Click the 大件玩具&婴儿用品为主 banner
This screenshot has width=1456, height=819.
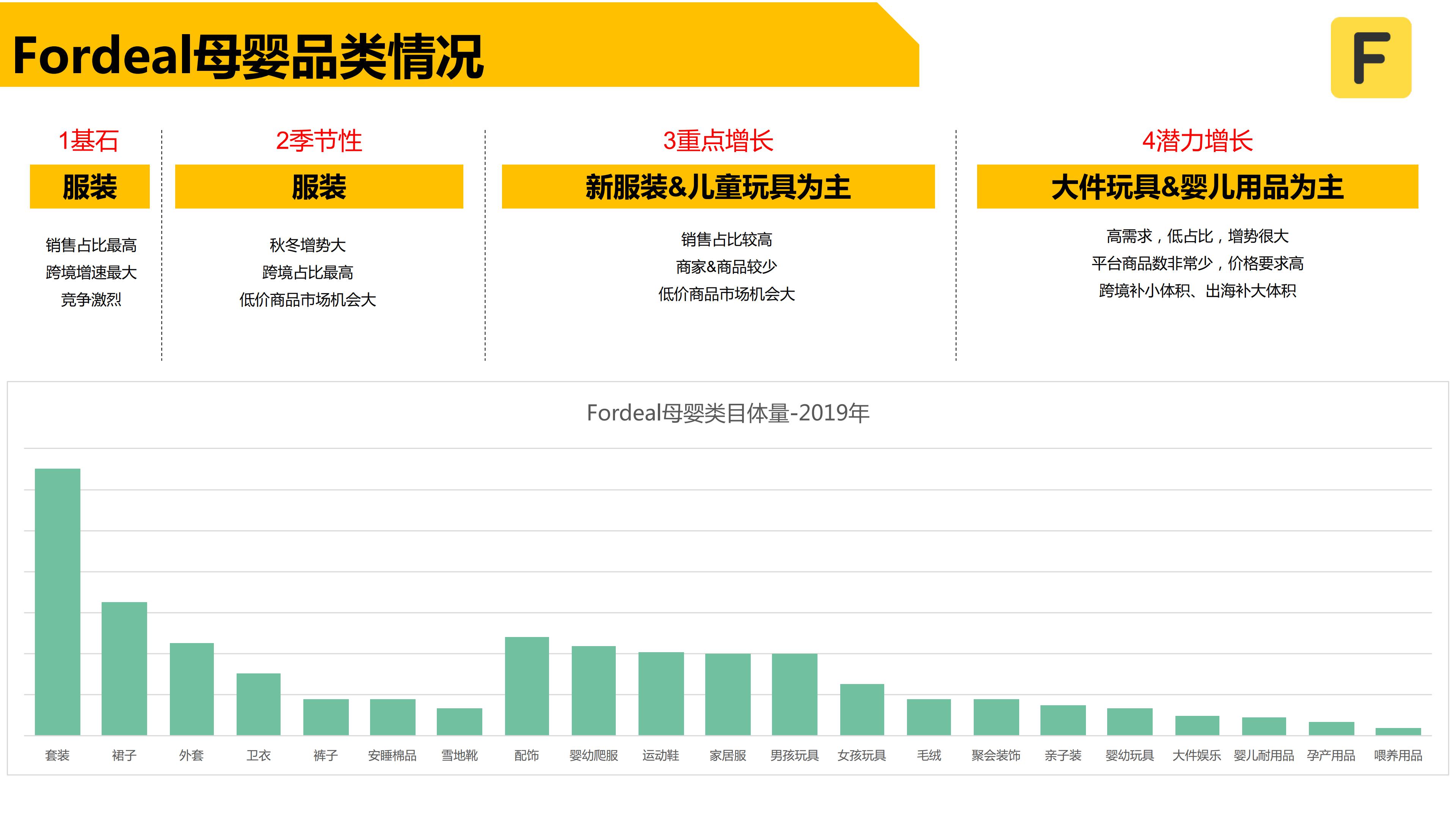point(1197,187)
